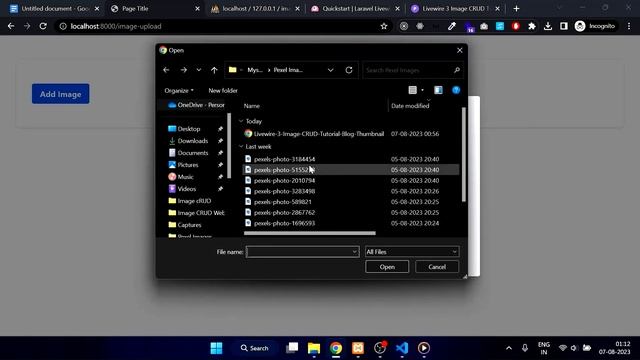Reload the page in Chrome
This screenshot has height=360, width=640.
click(x=43, y=26)
